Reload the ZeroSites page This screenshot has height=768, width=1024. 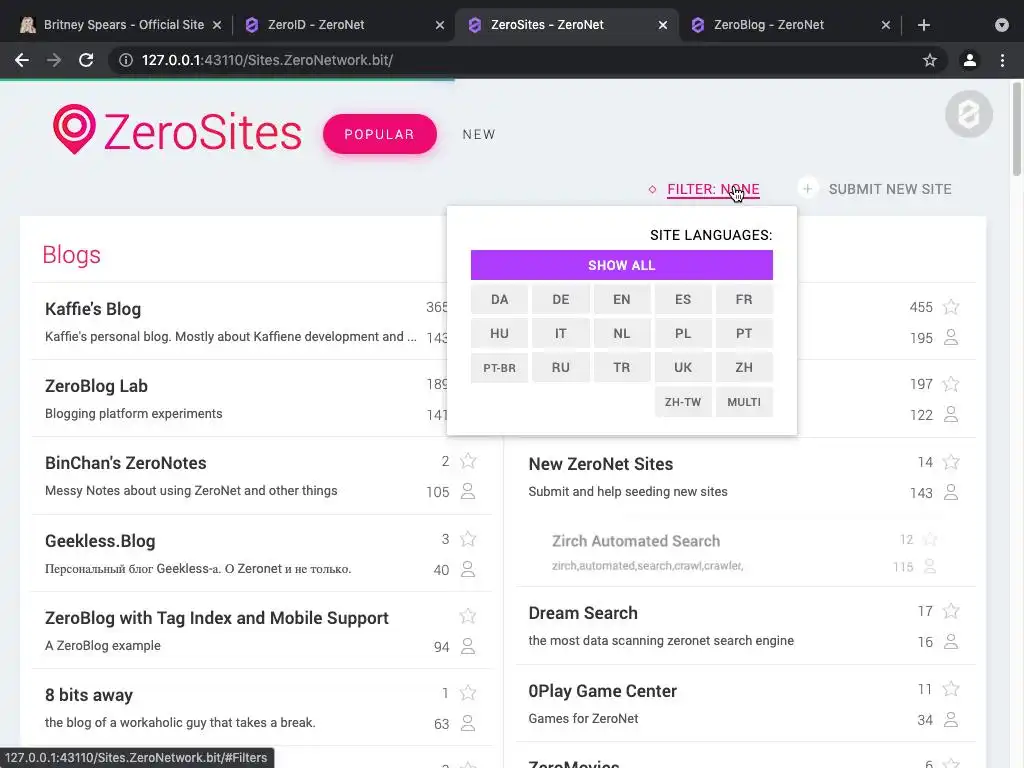coord(86,60)
